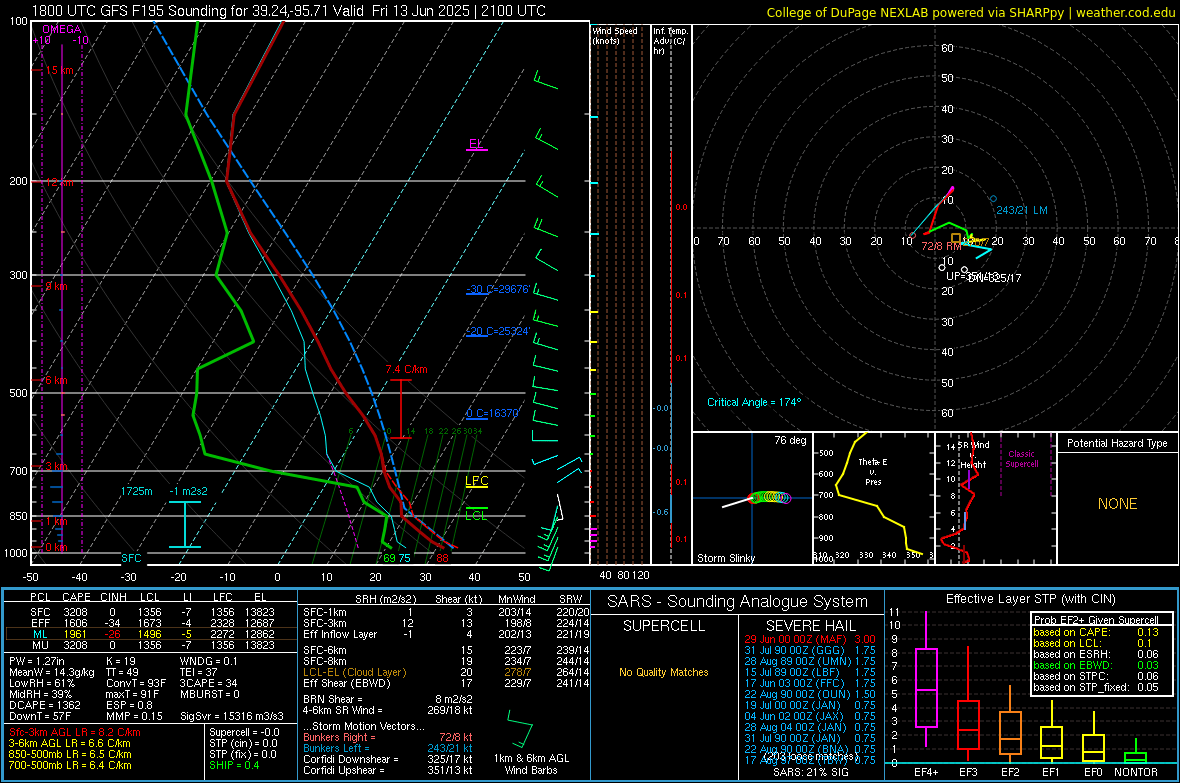Click the 29 Jun 00 00Z (MAF) hail match
Screen dimensions: 1180x783
(x=810, y=639)
